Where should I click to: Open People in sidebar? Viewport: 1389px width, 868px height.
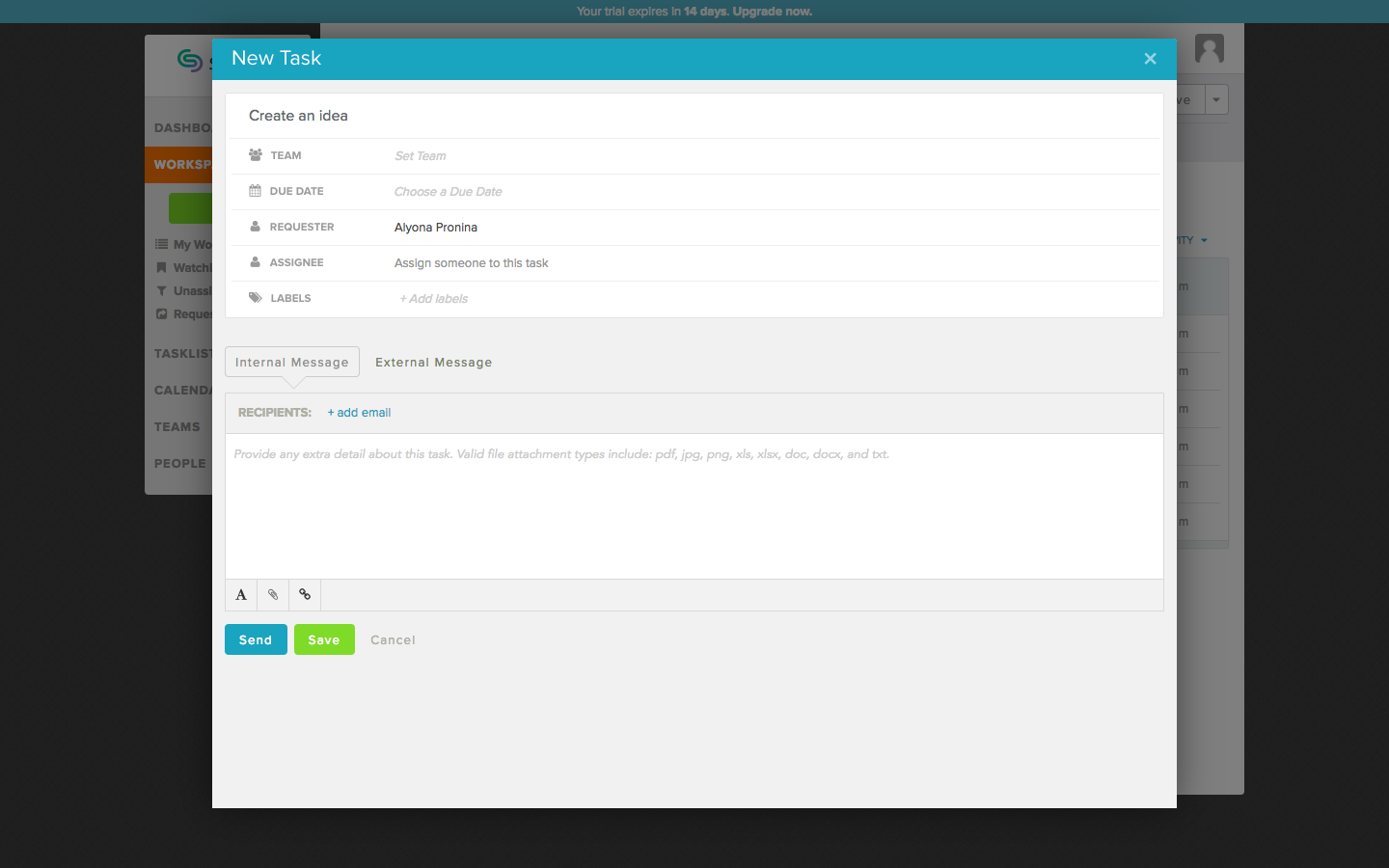coord(180,463)
